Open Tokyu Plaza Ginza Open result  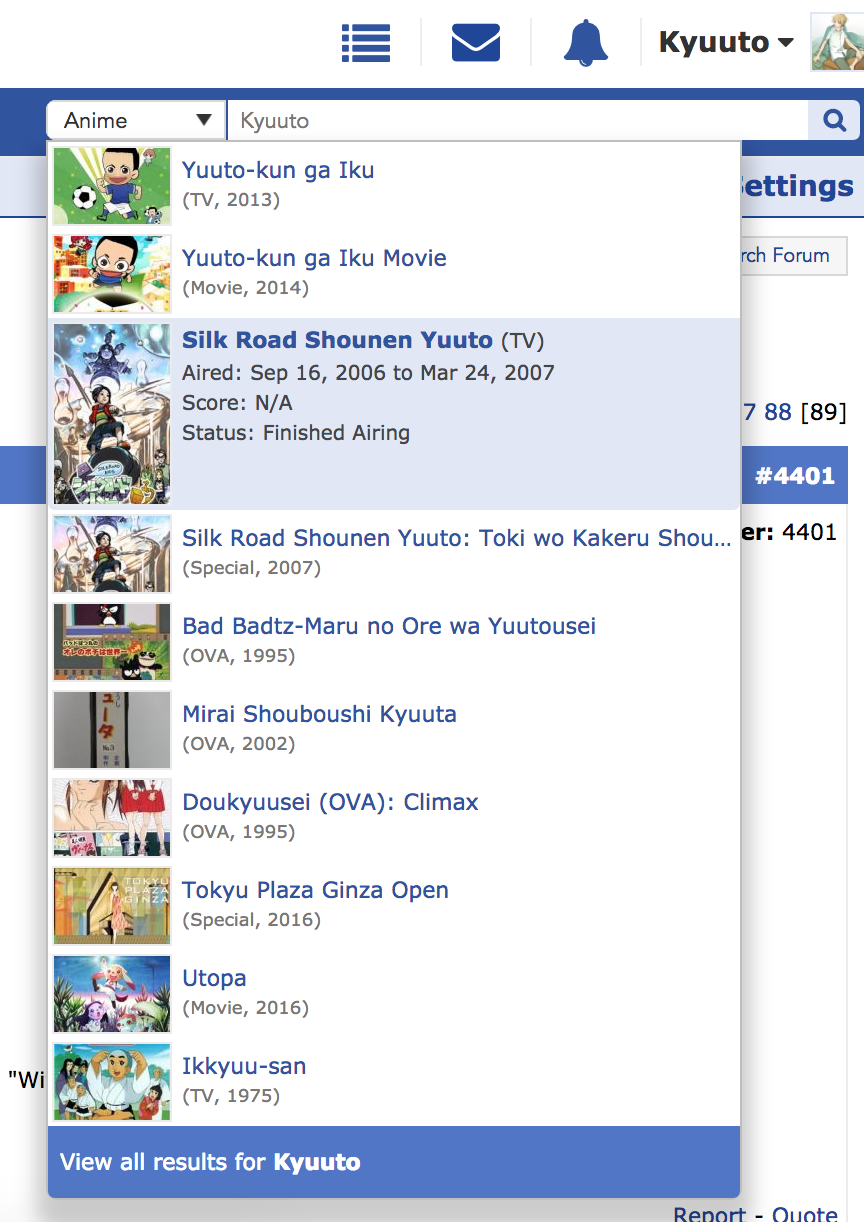pyautogui.click(x=315, y=890)
